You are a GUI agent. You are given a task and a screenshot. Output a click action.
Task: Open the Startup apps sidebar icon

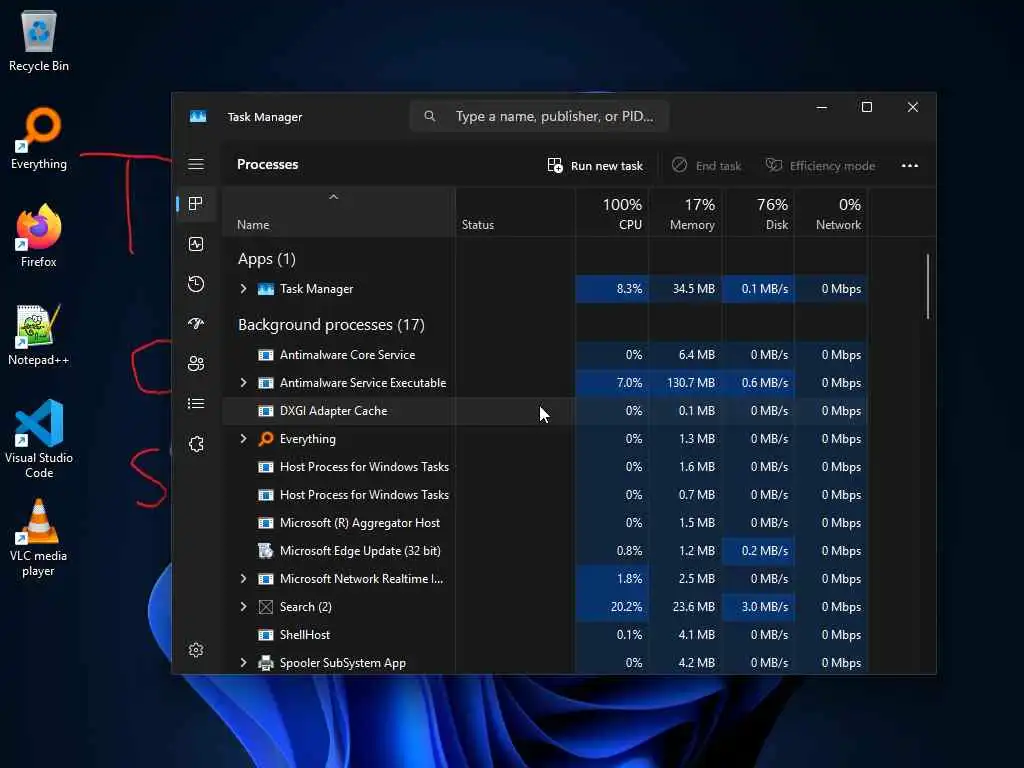(196, 323)
